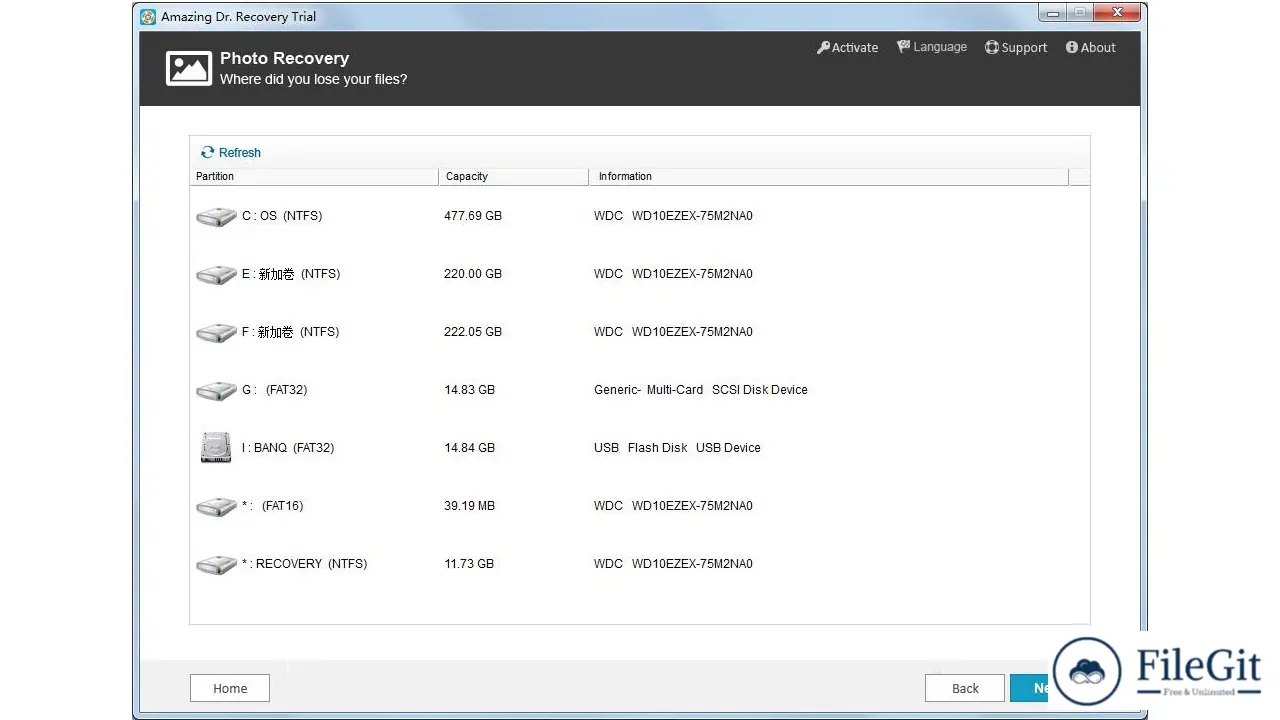
Task: Sort by the Information column header
Action: tap(829, 176)
